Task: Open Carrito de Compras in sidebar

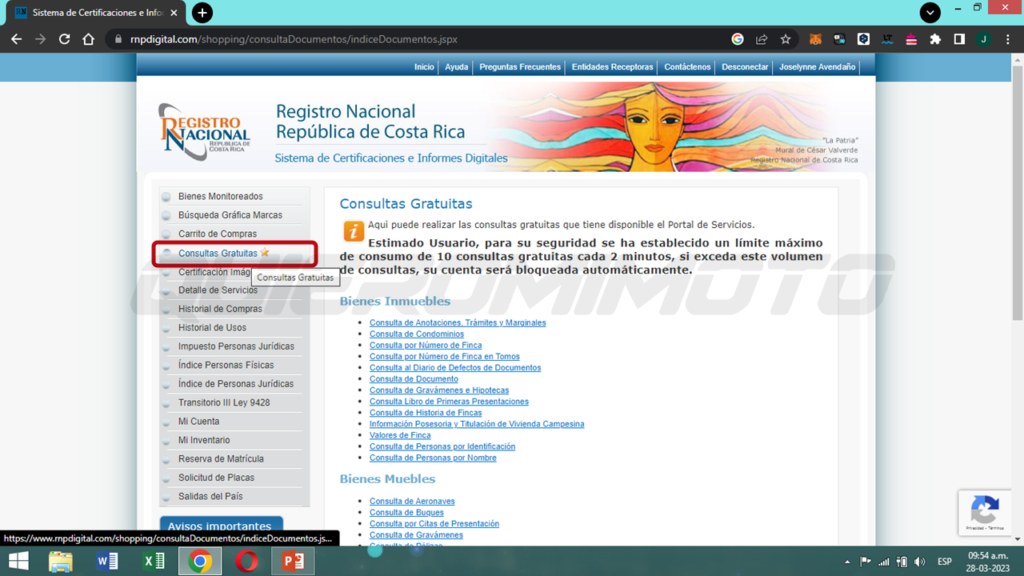Action: tap(217, 234)
